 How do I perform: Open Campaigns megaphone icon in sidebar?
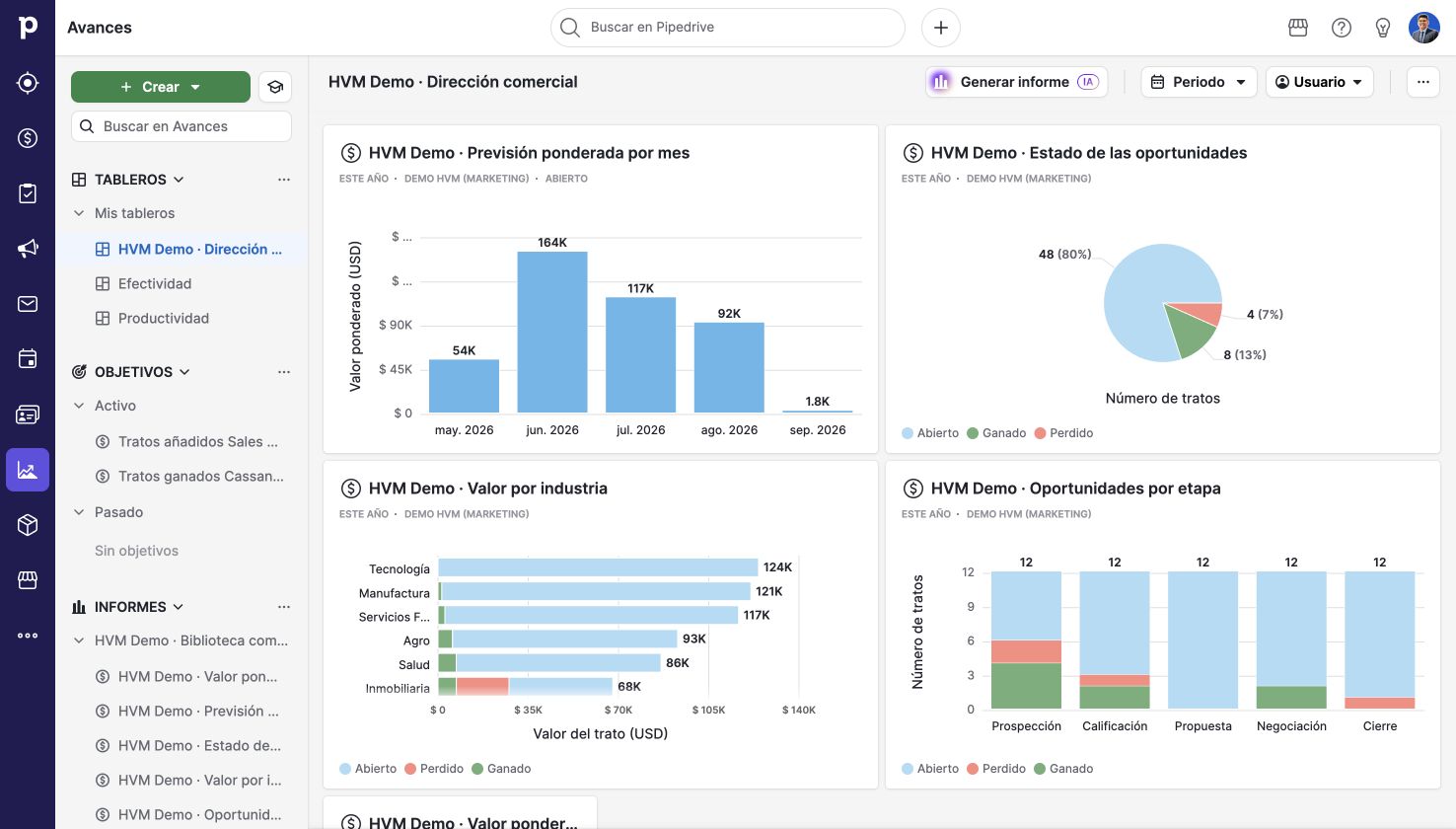click(x=28, y=249)
